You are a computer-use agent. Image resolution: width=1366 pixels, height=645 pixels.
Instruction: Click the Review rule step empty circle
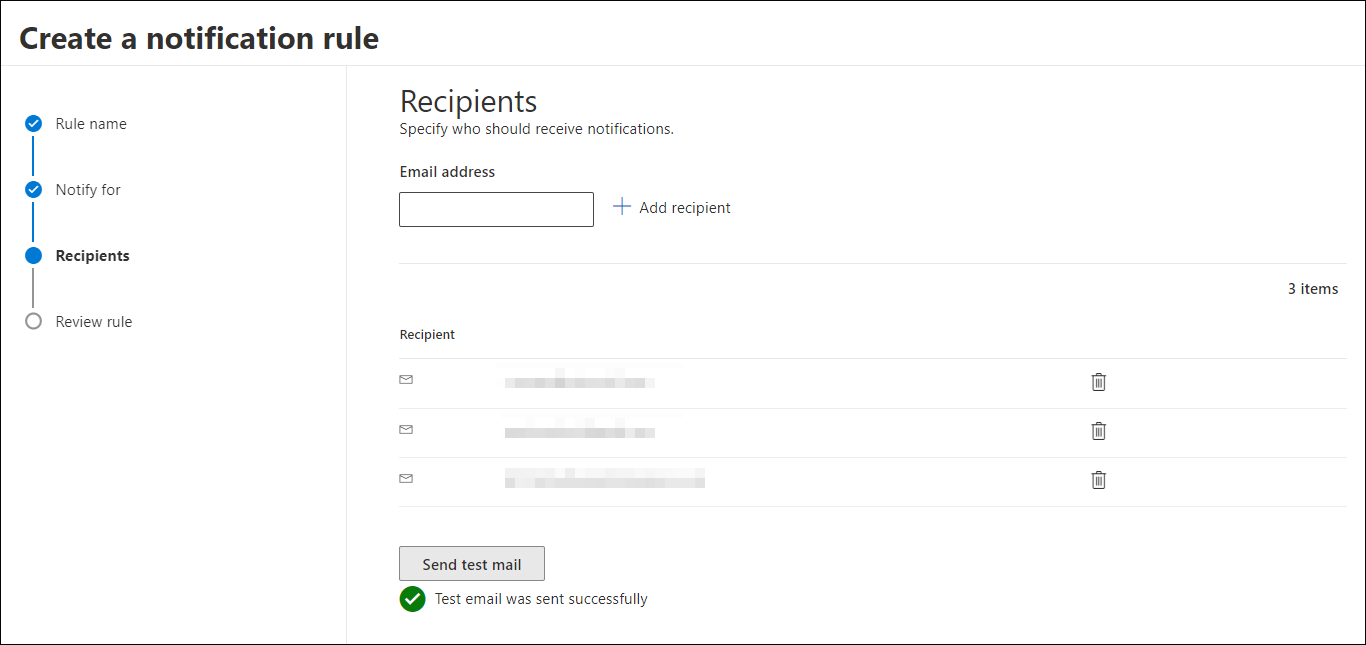click(33, 322)
